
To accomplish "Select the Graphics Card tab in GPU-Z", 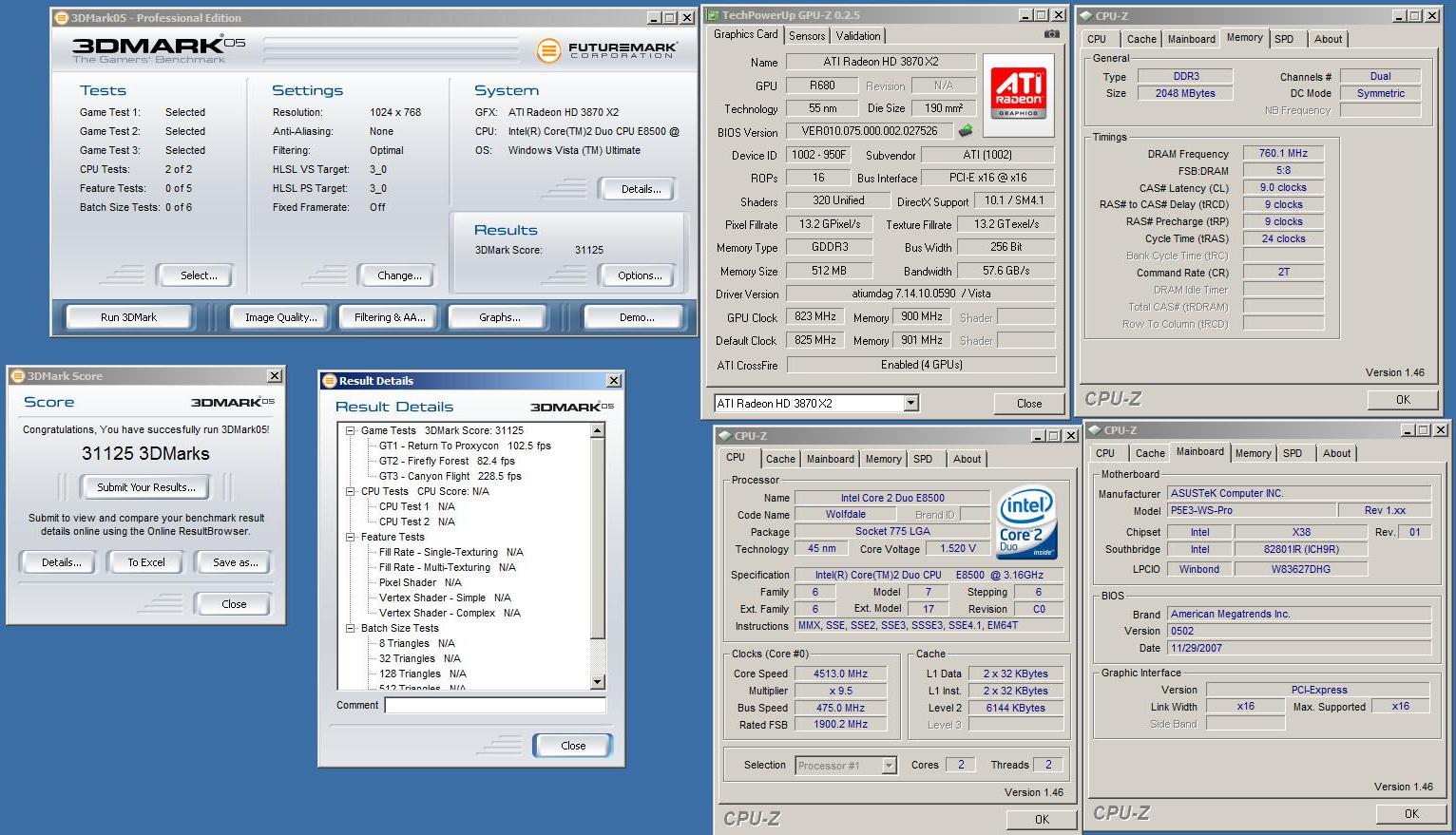I will (x=746, y=34).
